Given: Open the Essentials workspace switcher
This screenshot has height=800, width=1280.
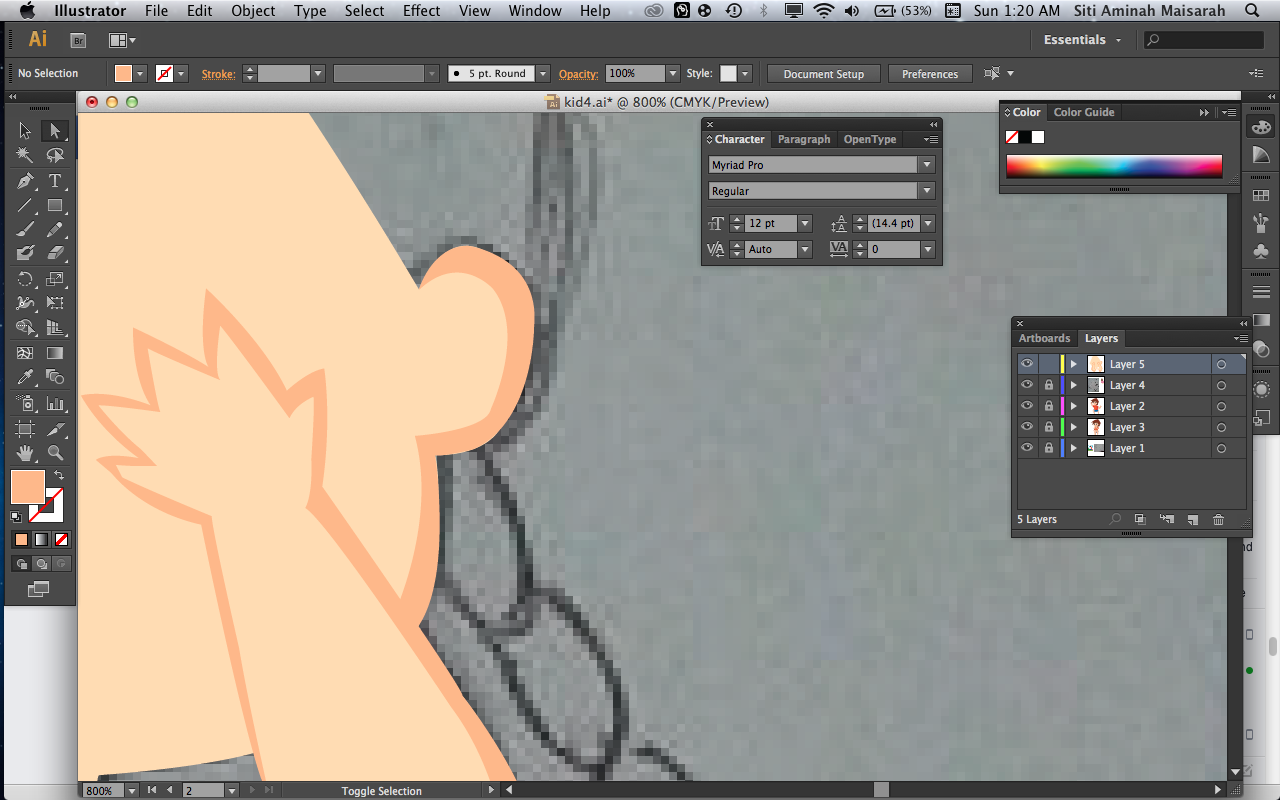Looking at the screenshot, I should 1083,40.
